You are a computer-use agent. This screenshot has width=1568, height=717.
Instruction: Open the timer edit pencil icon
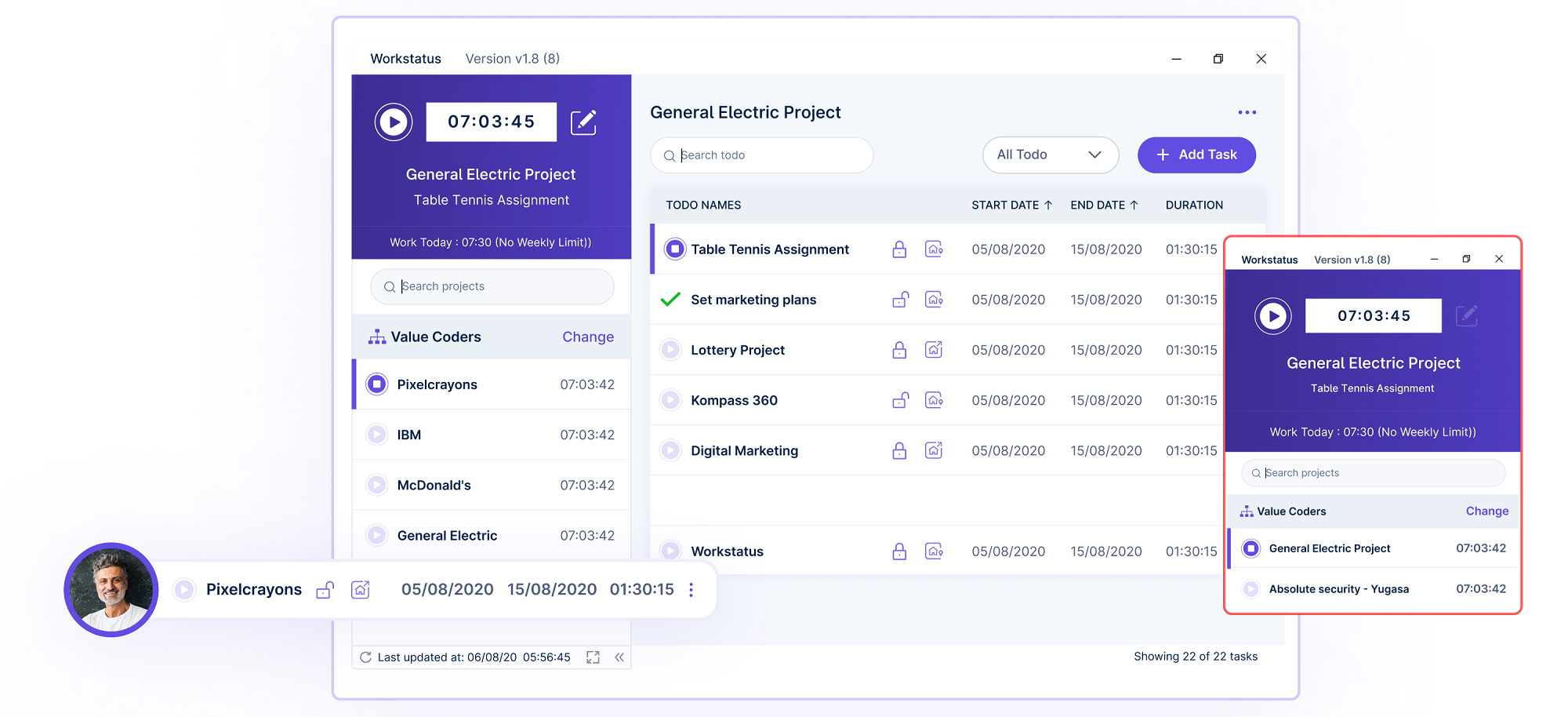pos(583,122)
